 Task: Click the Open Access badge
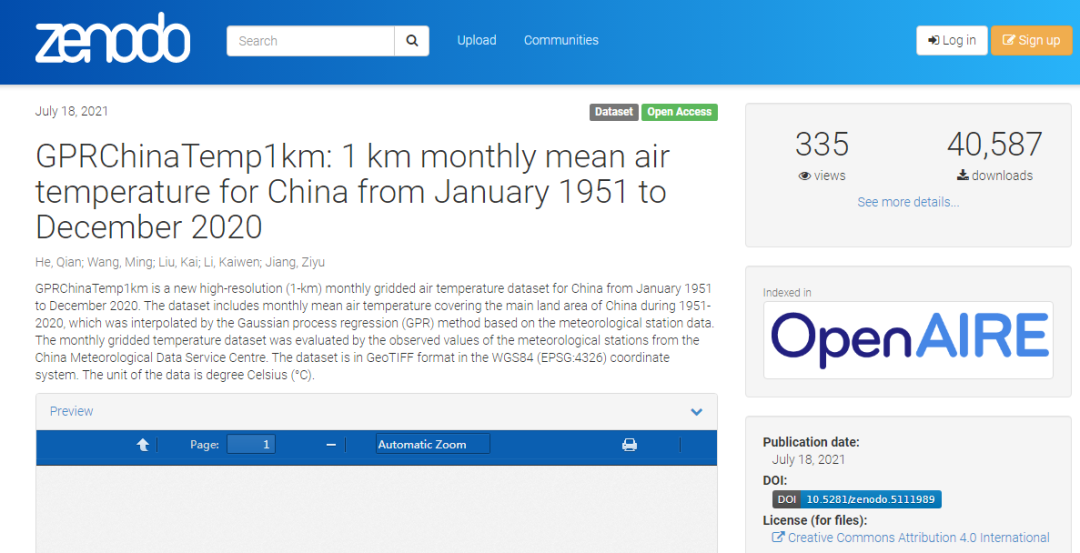679,112
